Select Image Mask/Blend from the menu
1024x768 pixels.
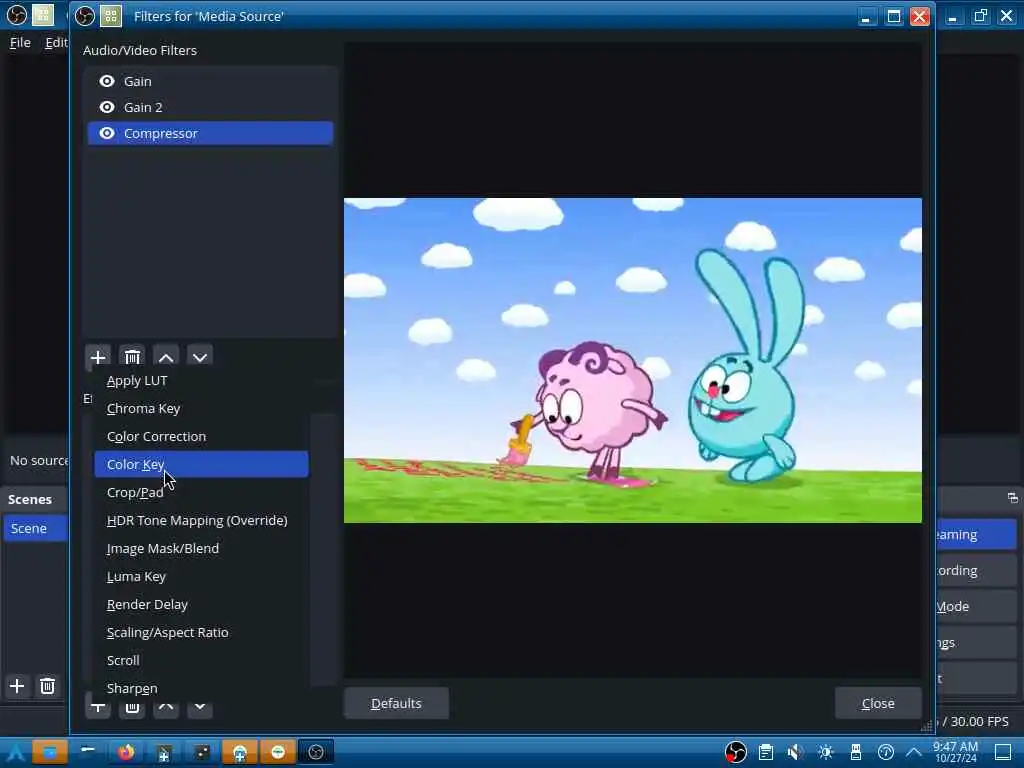click(201, 549)
